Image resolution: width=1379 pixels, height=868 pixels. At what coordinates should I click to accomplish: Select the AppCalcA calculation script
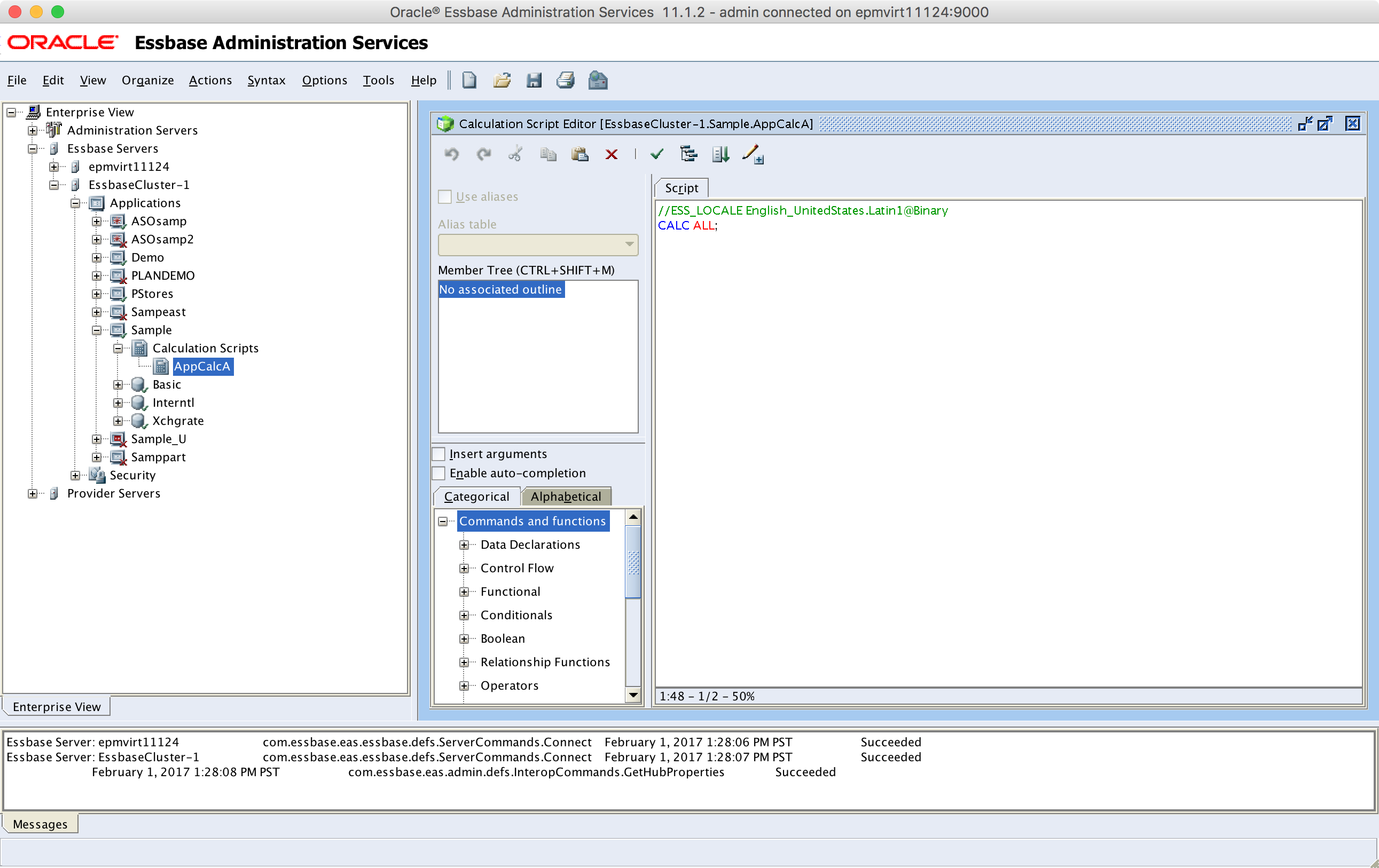click(202, 366)
